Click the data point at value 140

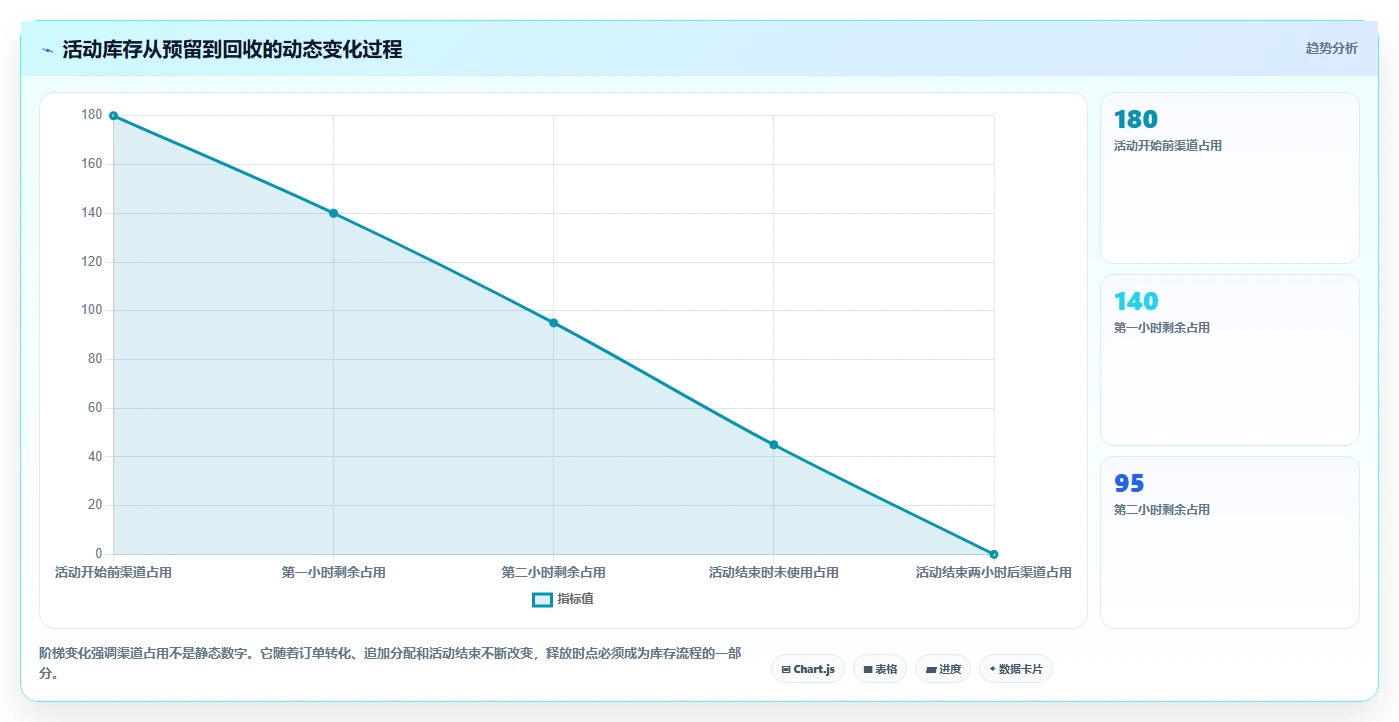[x=333, y=213]
